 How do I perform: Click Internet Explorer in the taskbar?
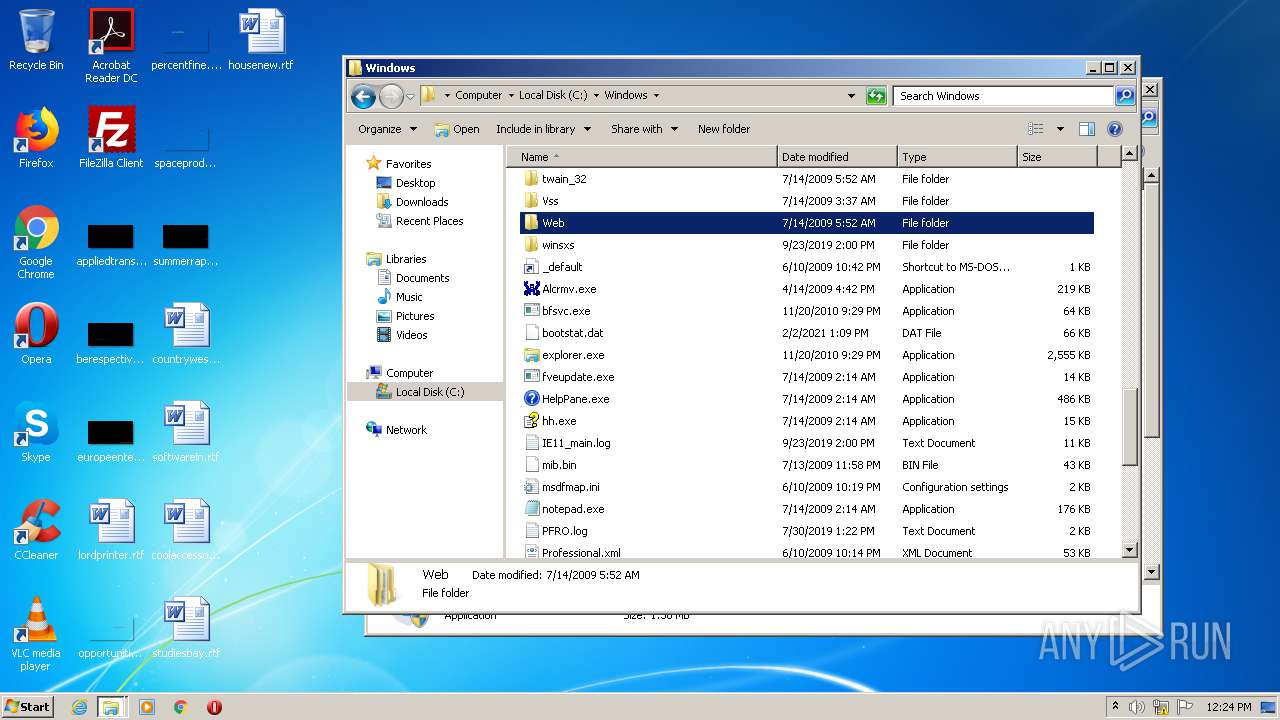[79, 707]
